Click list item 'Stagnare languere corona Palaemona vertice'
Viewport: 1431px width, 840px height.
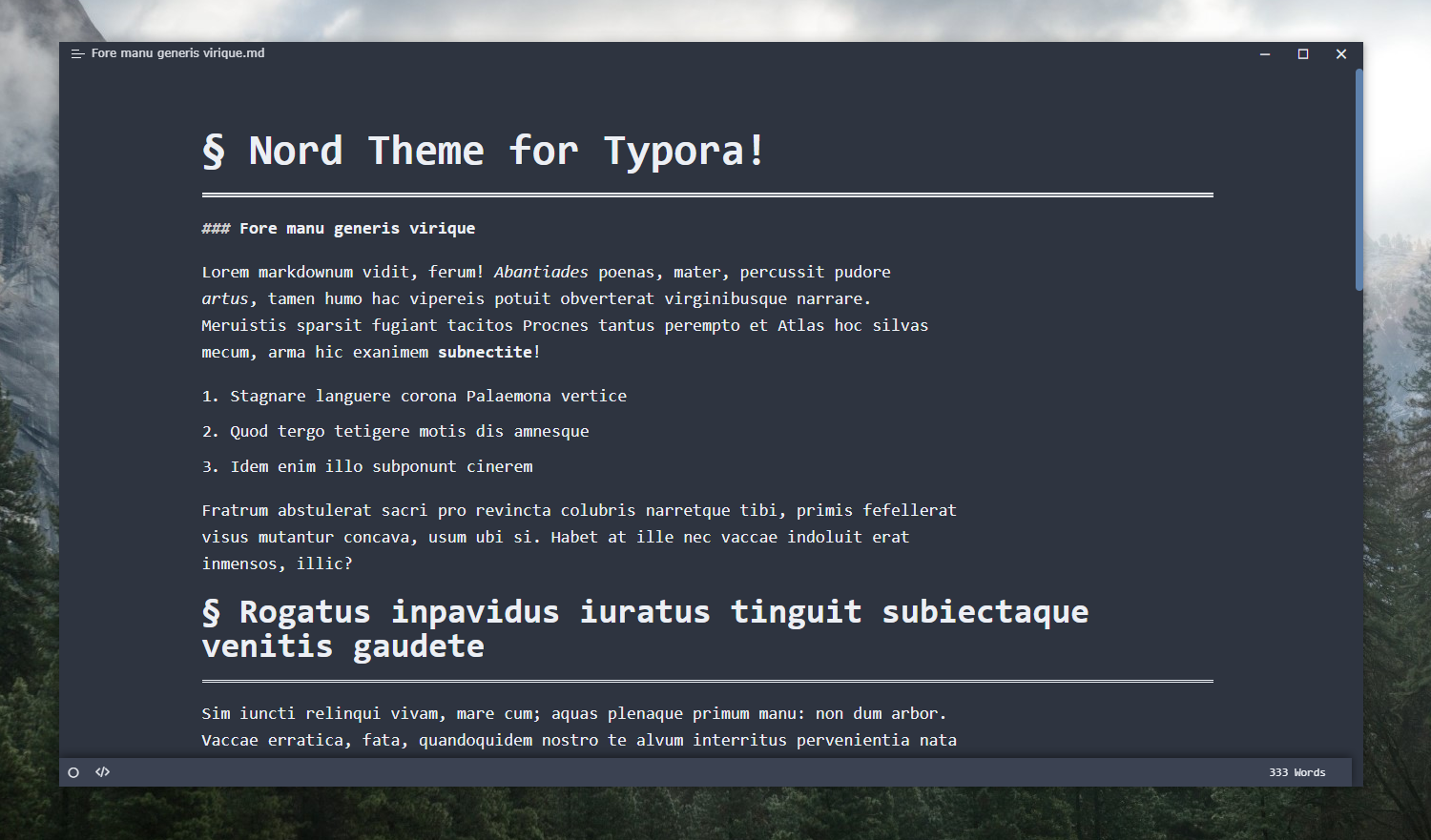pyautogui.click(x=428, y=397)
